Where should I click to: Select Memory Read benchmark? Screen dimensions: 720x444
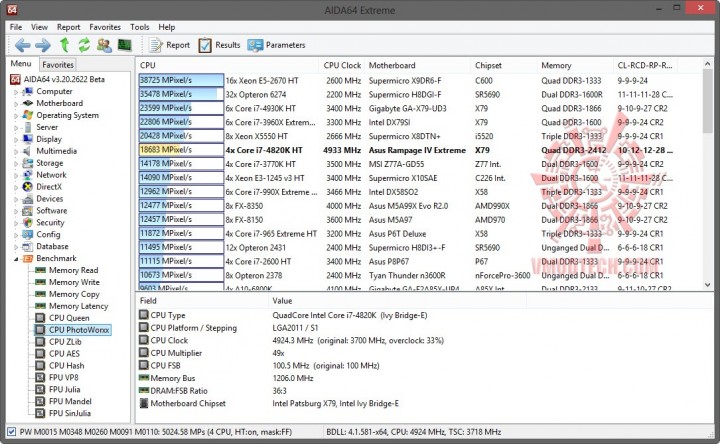[73, 270]
